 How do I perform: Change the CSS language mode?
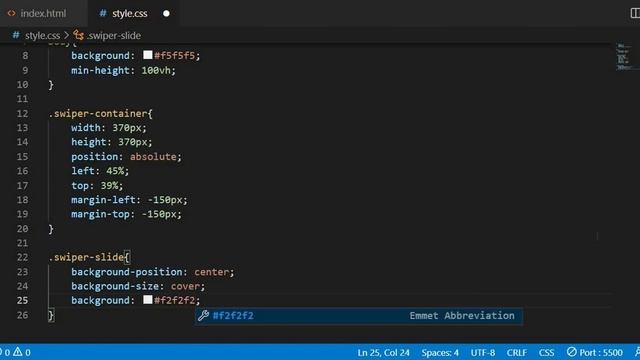click(546, 352)
